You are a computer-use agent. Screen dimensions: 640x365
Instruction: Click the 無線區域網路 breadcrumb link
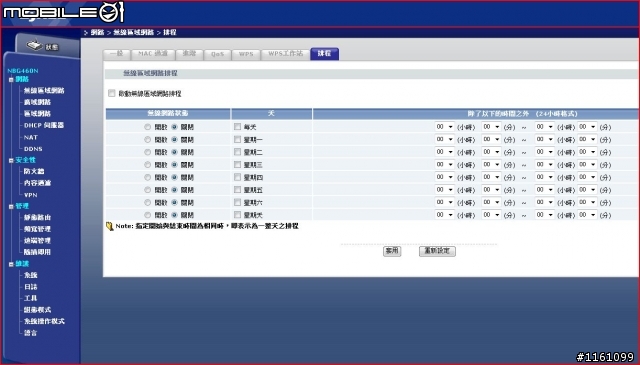tap(134, 32)
